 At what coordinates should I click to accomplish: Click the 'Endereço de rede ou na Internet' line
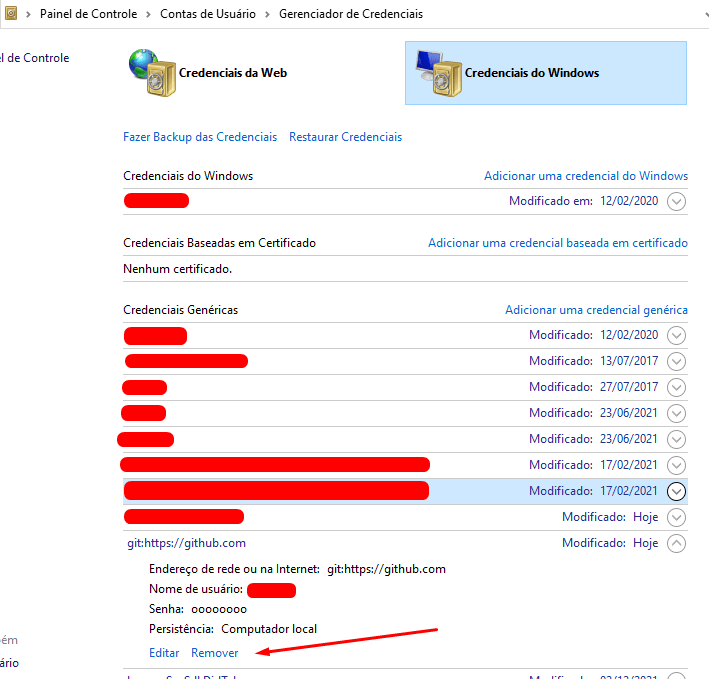(297, 569)
